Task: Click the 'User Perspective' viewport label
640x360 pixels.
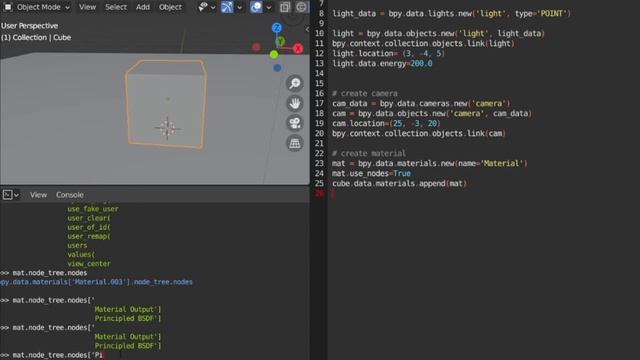Action: click(x=29, y=26)
